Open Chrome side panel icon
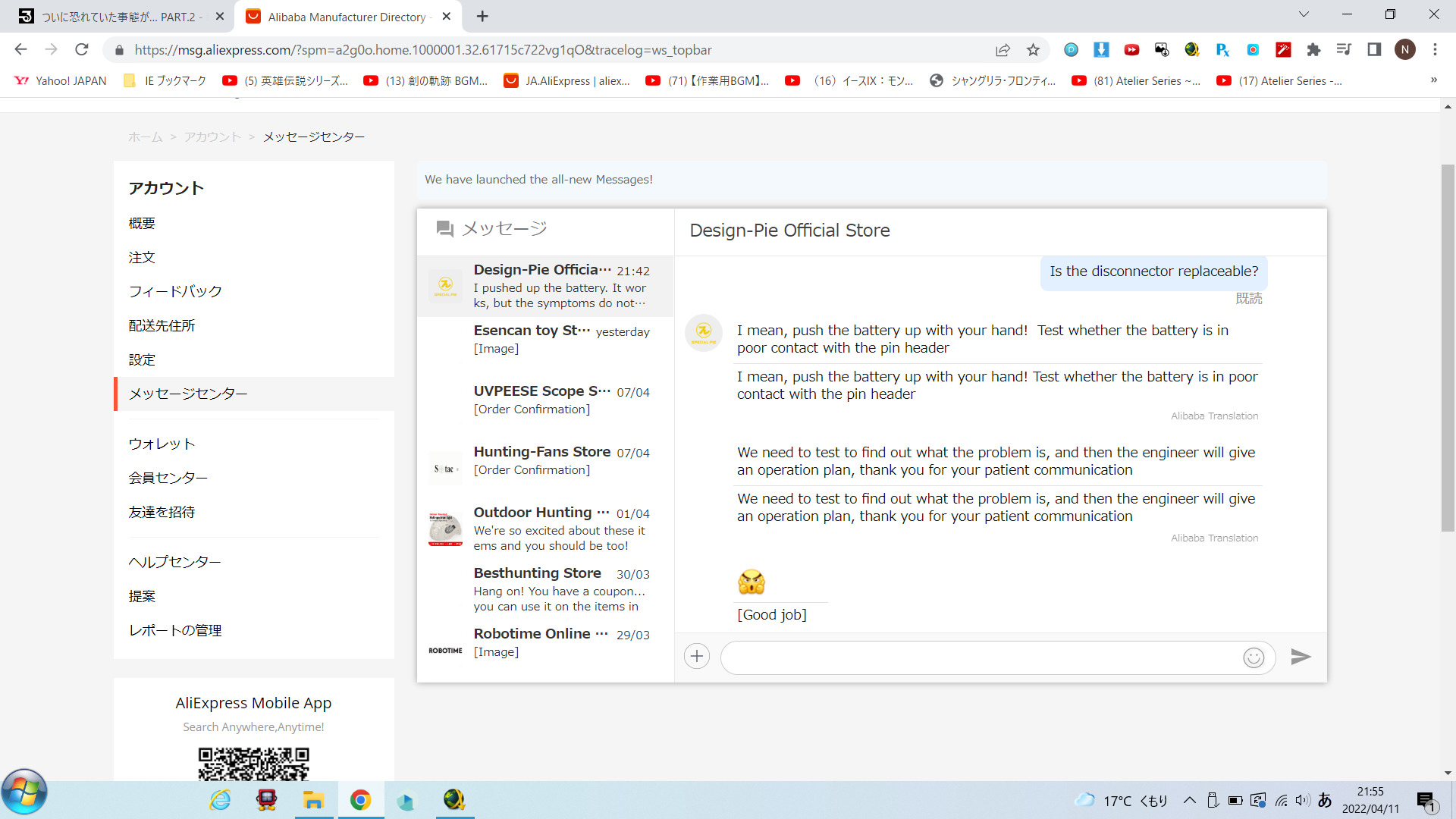Image resolution: width=1456 pixels, height=819 pixels. [1374, 50]
